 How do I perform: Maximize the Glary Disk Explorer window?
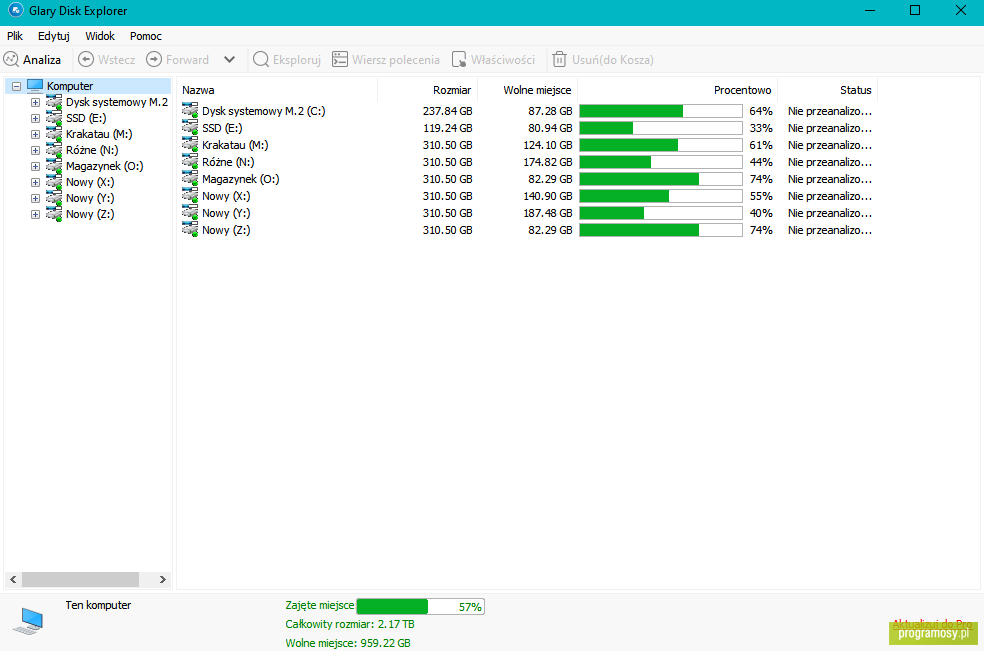coord(915,10)
